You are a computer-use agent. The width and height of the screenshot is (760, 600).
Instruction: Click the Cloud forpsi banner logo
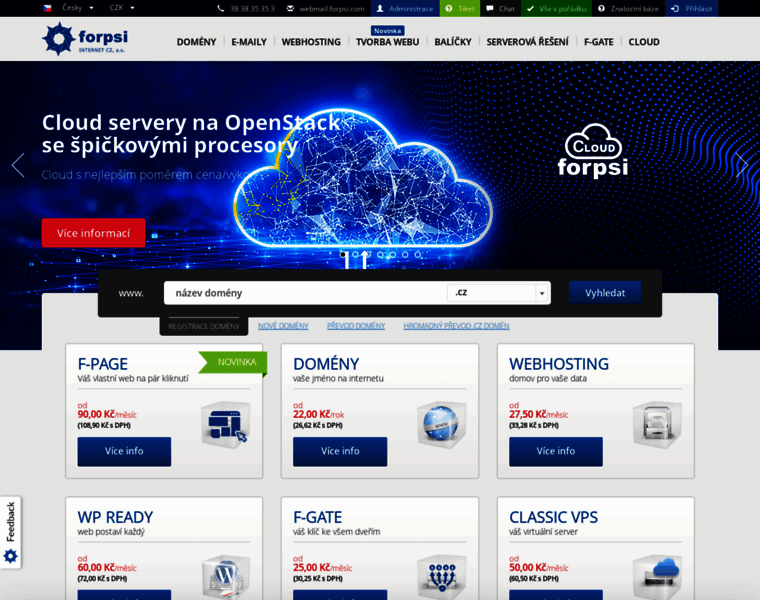(x=593, y=150)
